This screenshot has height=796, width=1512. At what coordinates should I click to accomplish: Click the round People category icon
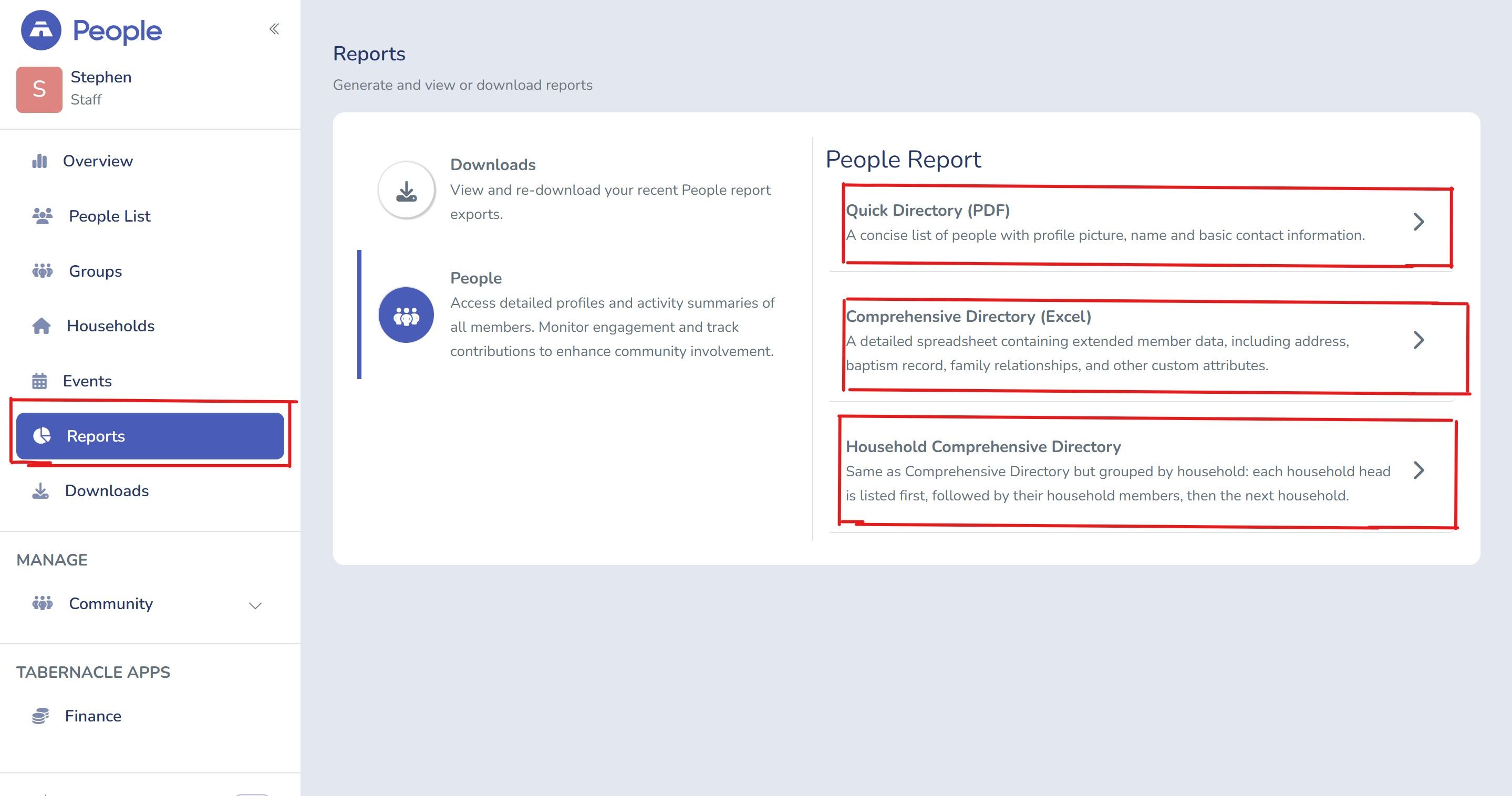tap(406, 315)
